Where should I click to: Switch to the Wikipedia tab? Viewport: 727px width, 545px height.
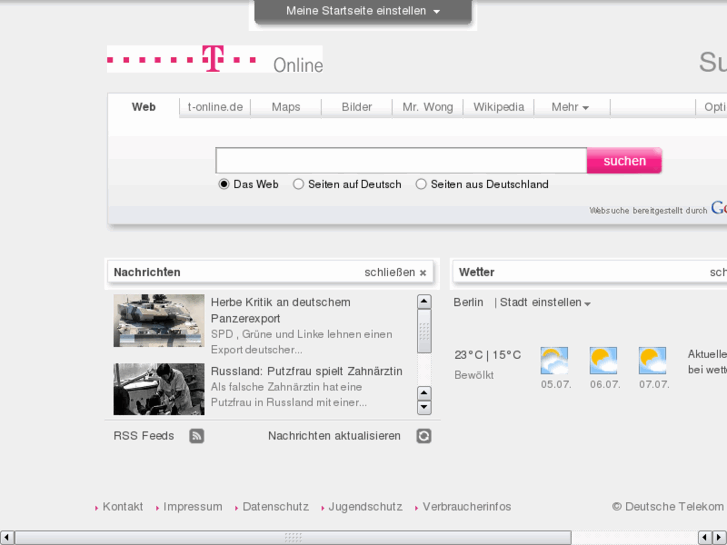[499, 107]
